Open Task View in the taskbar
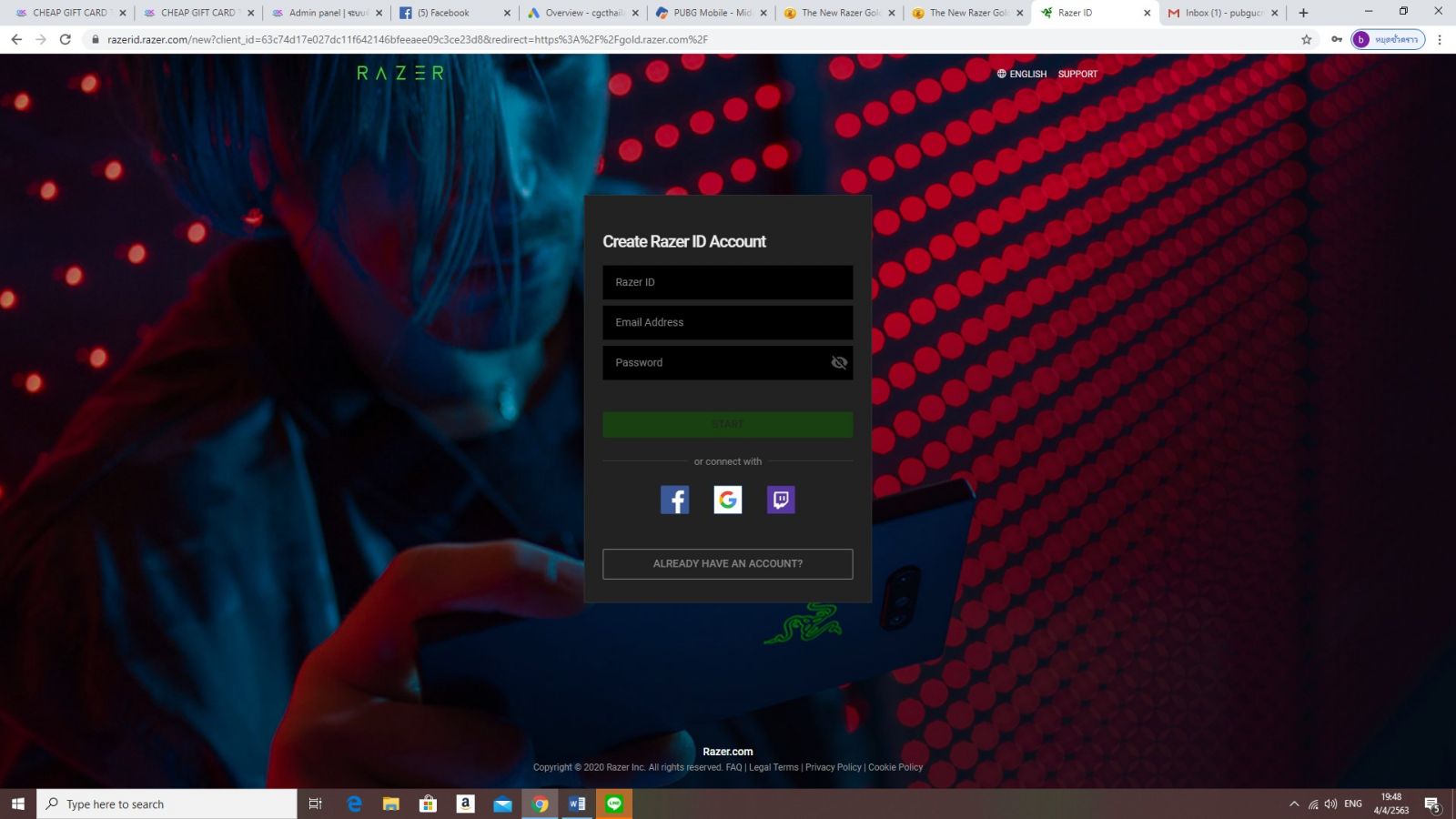Screen dimensions: 1456x819 (315, 804)
